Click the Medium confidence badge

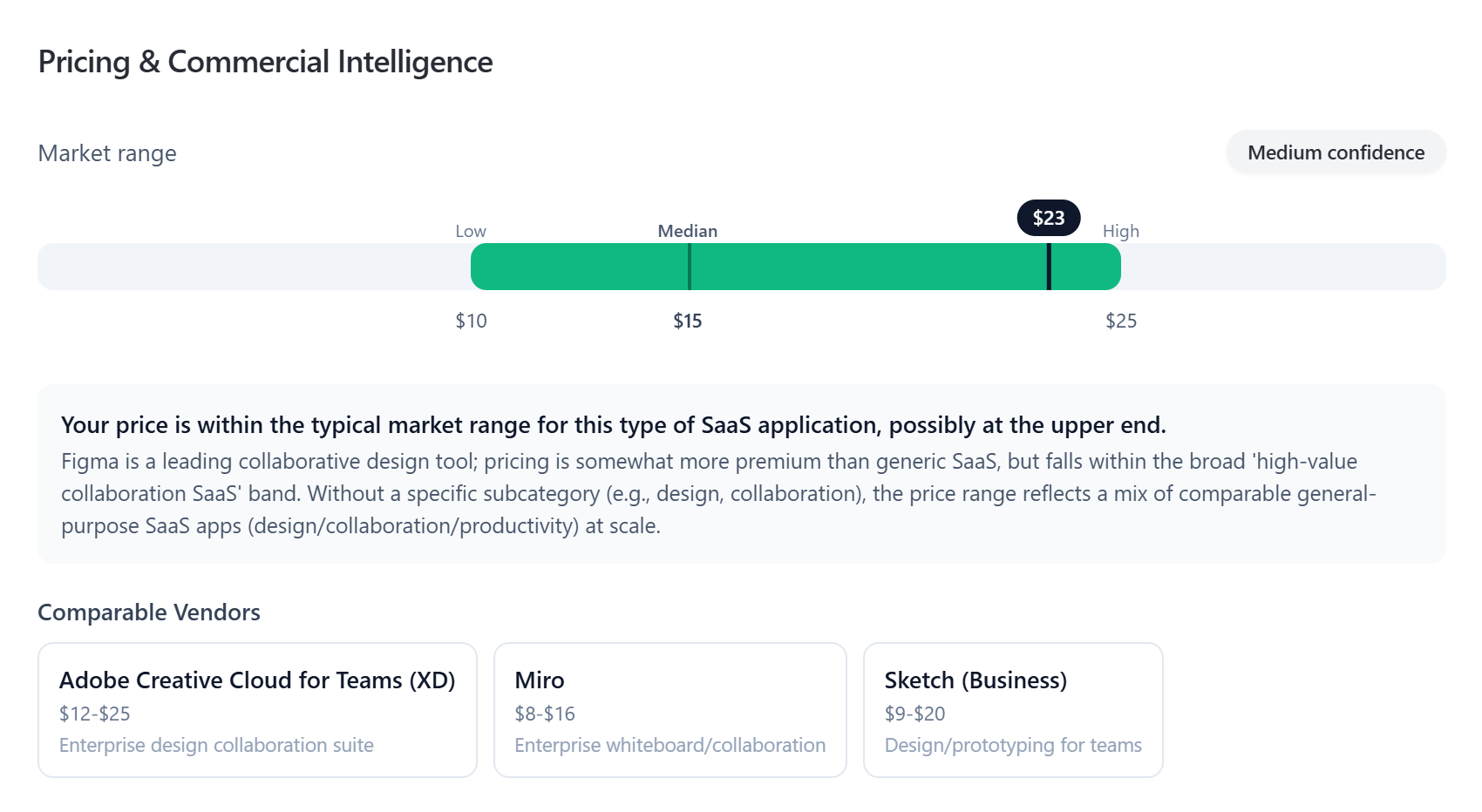(1336, 152)
